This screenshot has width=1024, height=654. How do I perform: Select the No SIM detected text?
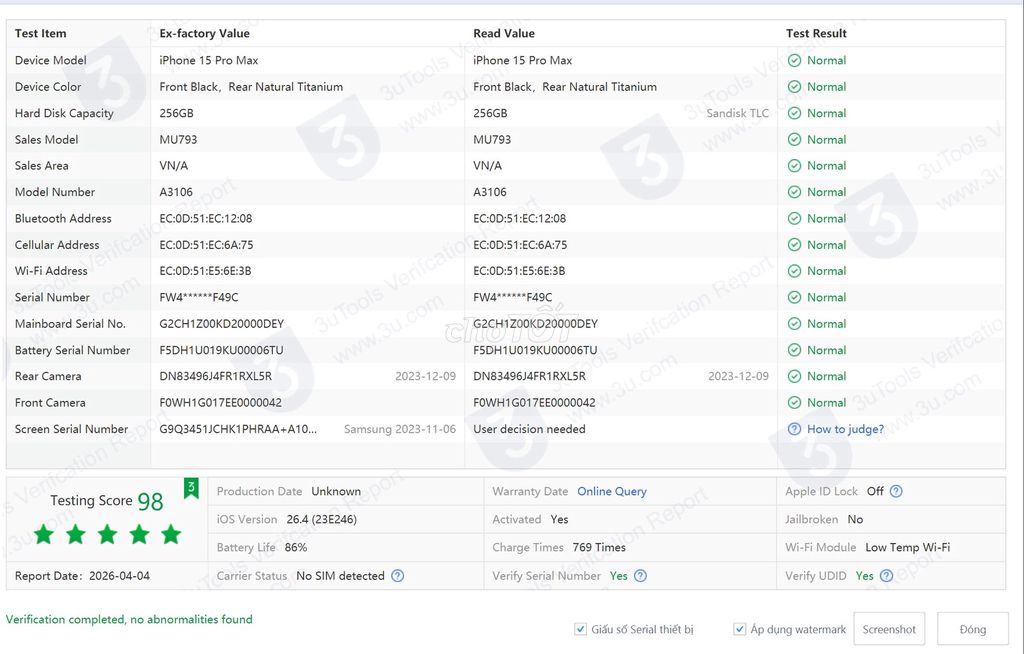tap(340, 576)
